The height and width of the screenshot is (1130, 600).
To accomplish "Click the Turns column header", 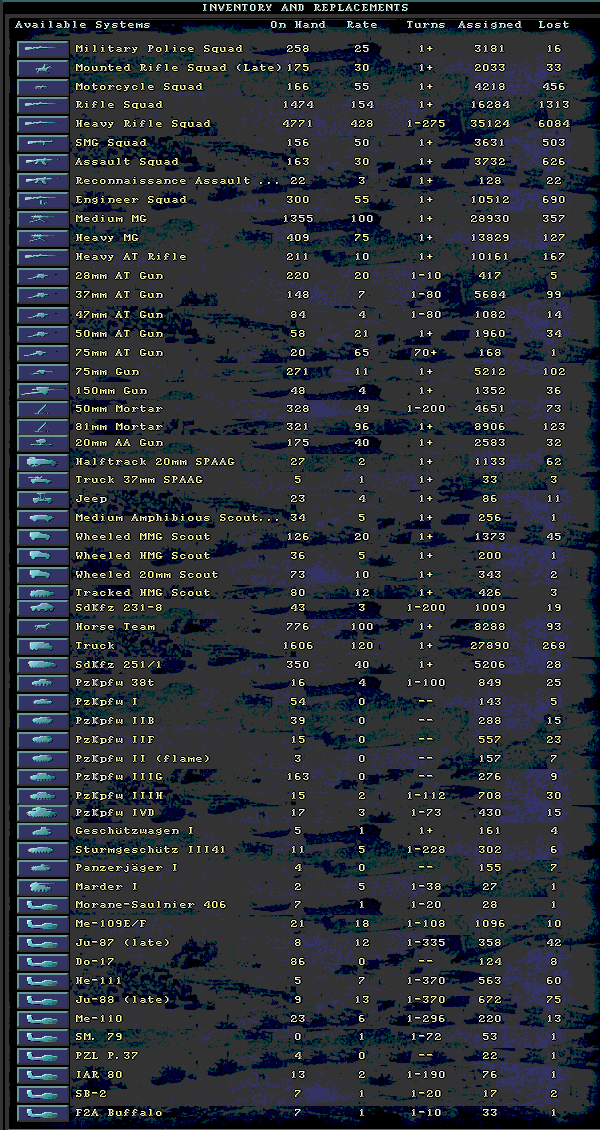I will [426, 25].
